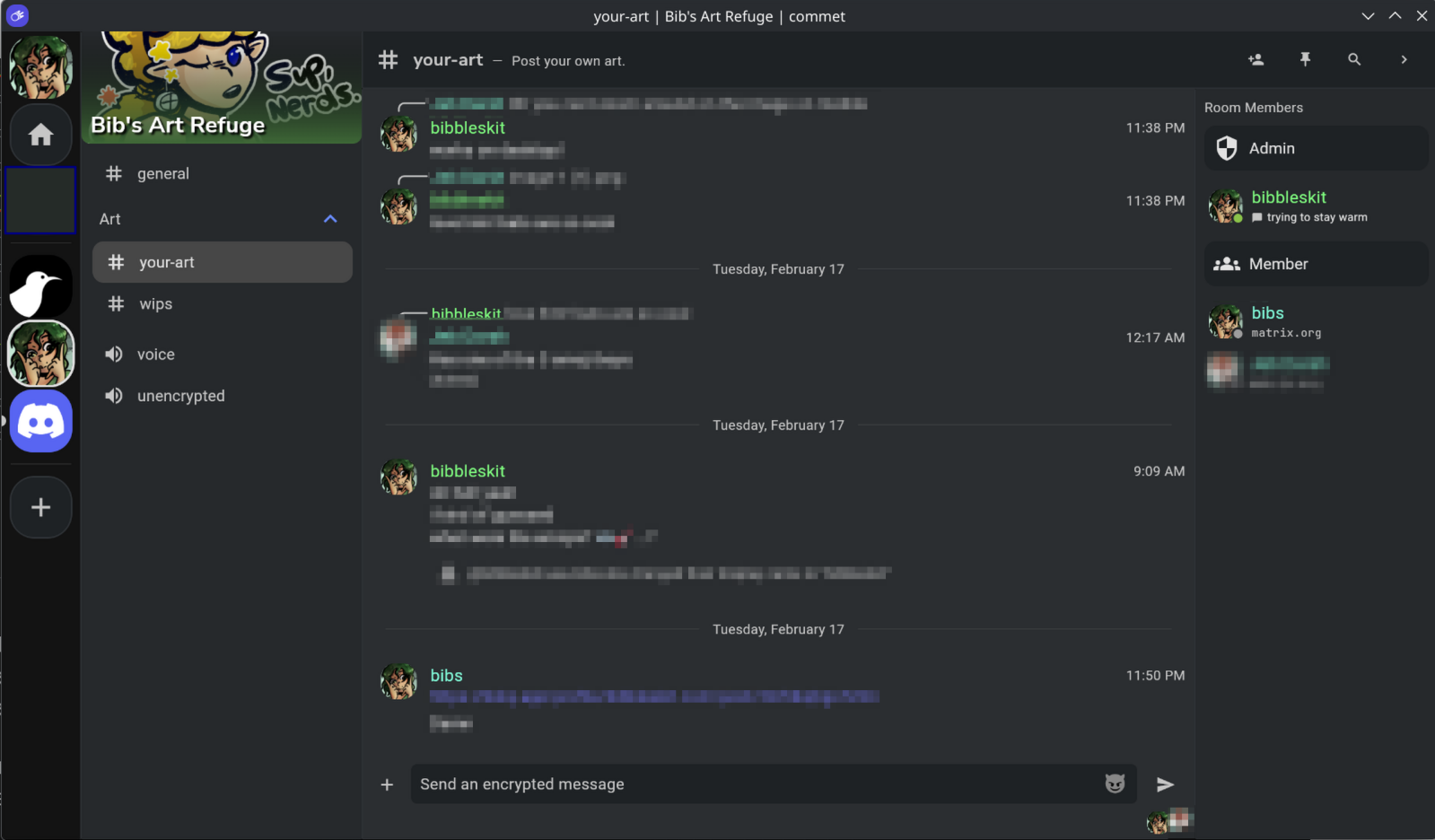Invite a user to the room
This screenshot has width=1435, height=840.
pyautogui.click(x=1256, y=60)
